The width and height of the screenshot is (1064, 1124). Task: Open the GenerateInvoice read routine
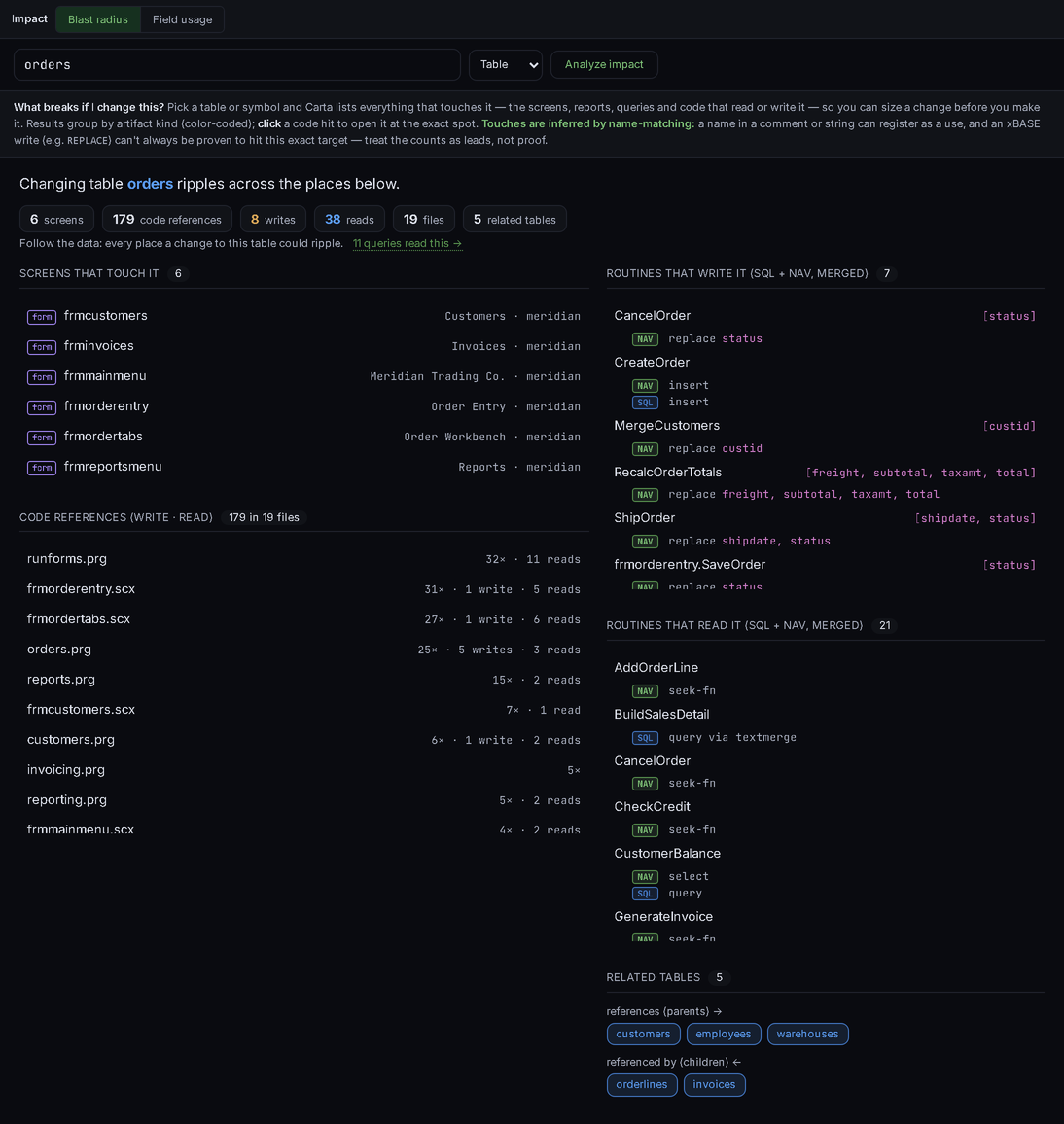(663, 916)
